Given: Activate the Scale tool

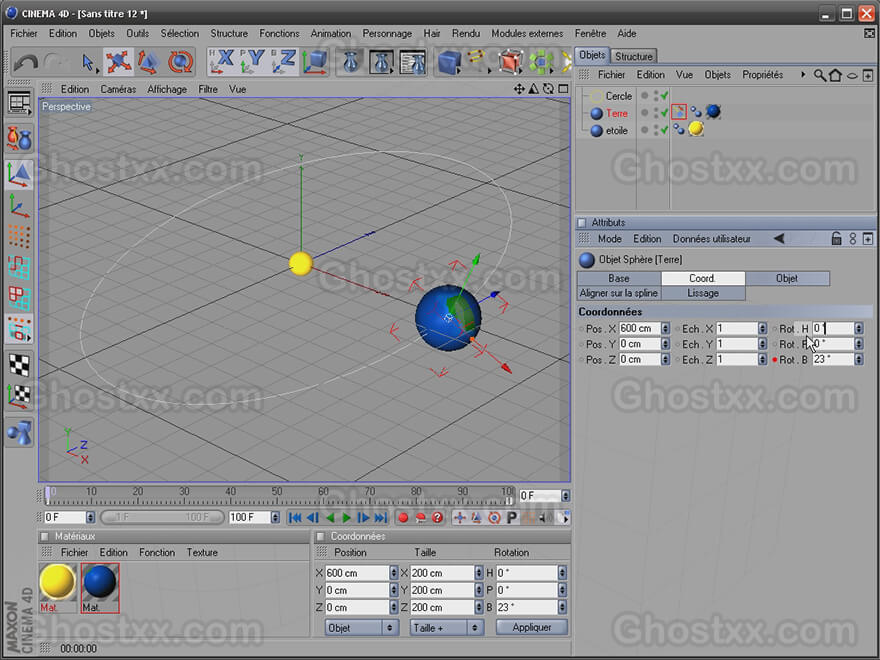Looking at the screenshot, I should [148, 62].
